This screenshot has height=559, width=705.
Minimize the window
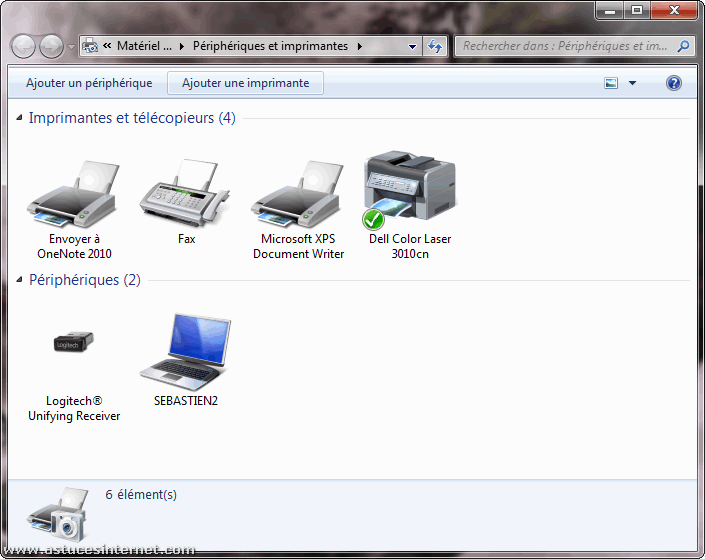click(x=610, y=10)
